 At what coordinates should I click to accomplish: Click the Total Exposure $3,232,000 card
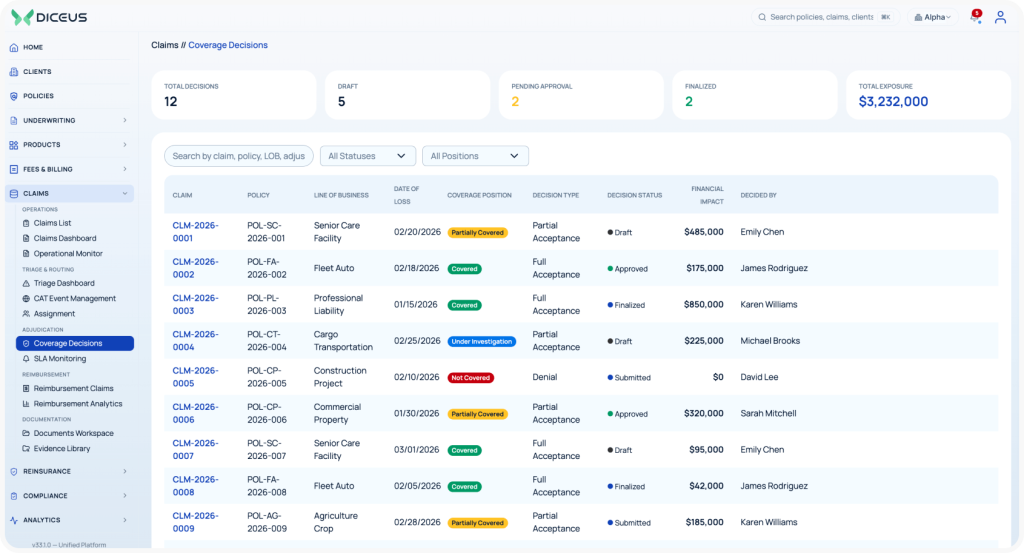pos(928,95)
